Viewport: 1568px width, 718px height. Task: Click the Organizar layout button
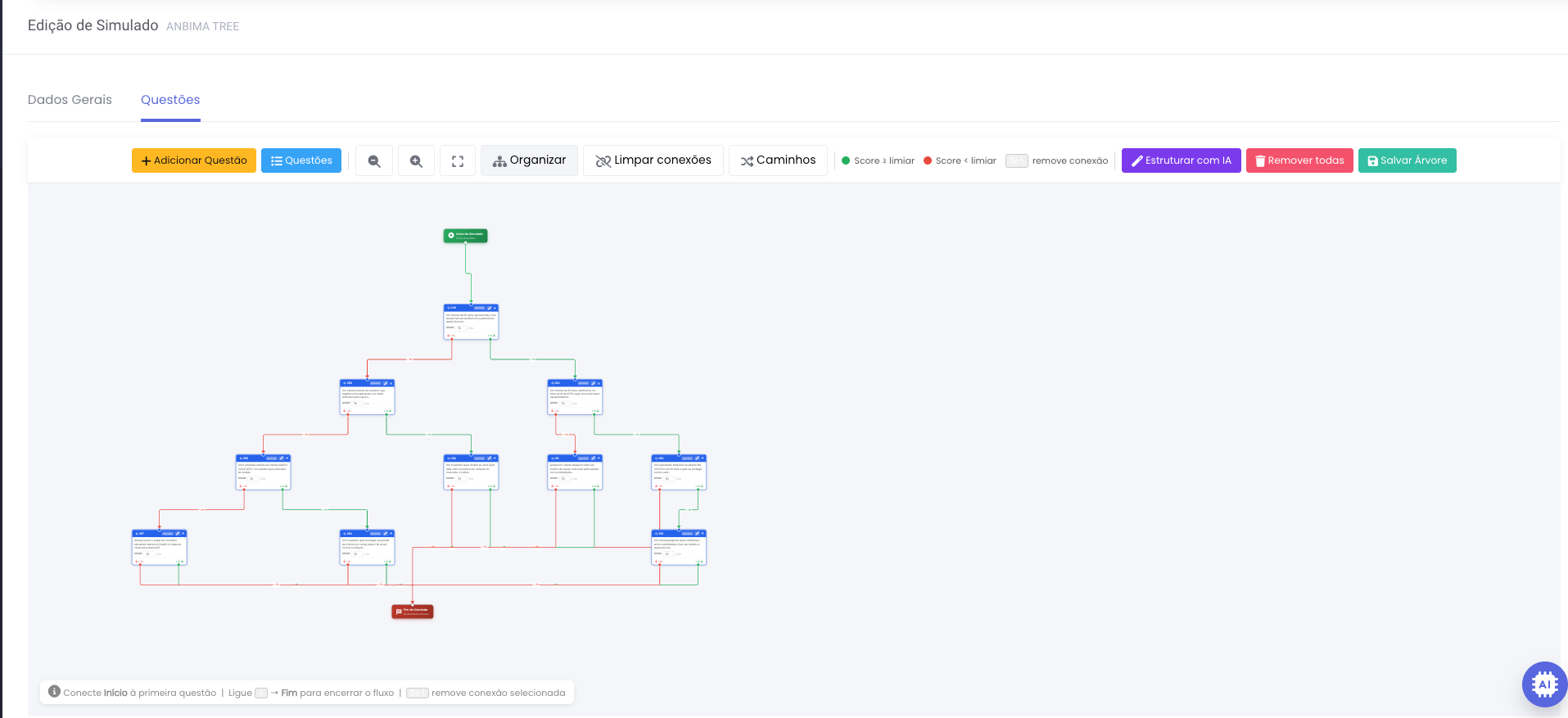pos(529,160)
